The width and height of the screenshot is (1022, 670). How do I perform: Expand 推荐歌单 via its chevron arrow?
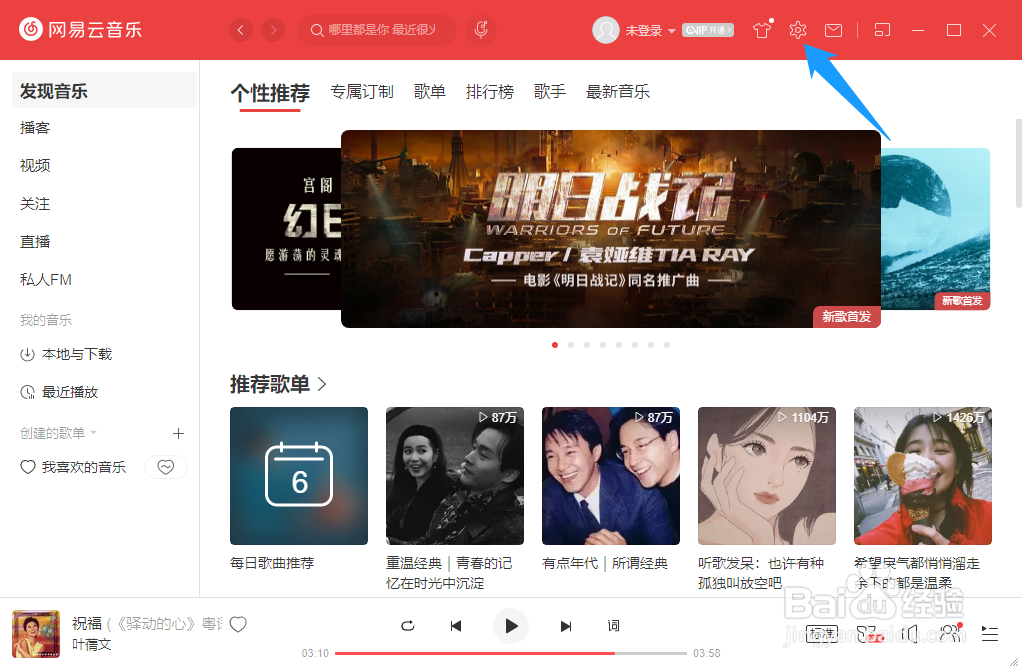pos(322,384)
